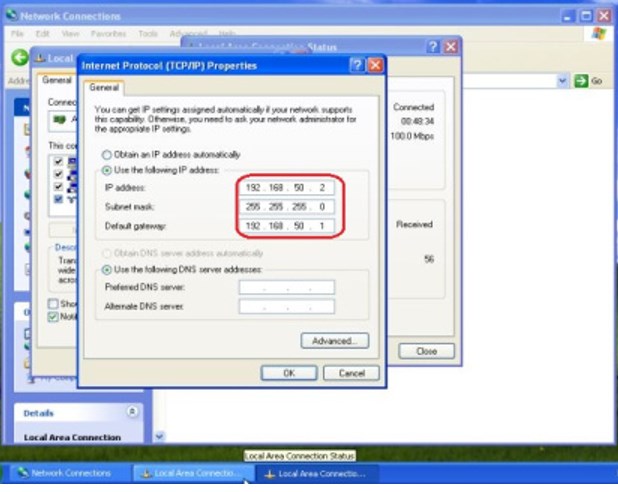
Task: Collapse the Details panel chevron
Action: 132,412
